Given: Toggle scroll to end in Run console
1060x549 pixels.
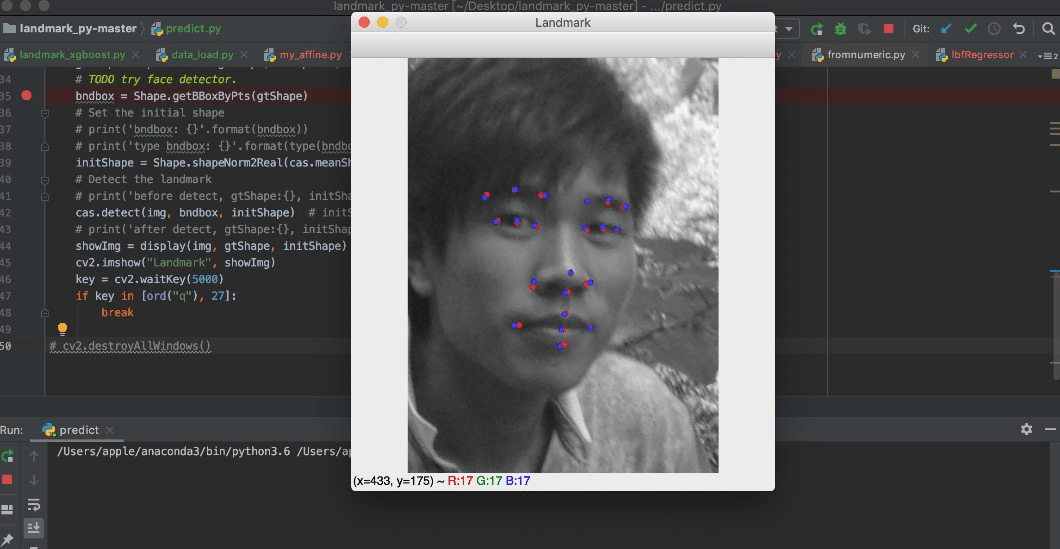Looking at the screenshot, I should [33, 527].
